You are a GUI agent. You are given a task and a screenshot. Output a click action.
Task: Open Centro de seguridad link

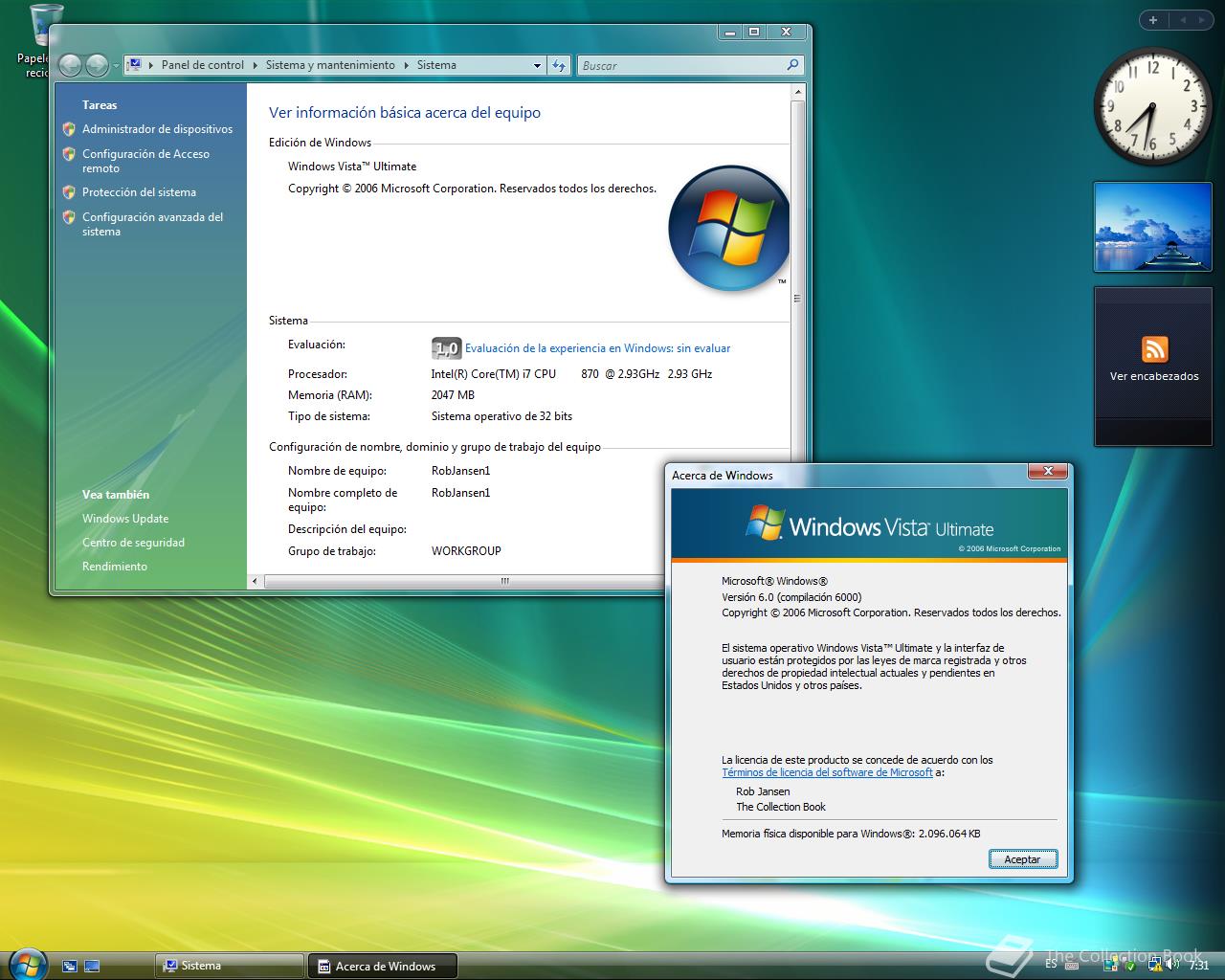[x=133, y=543]
